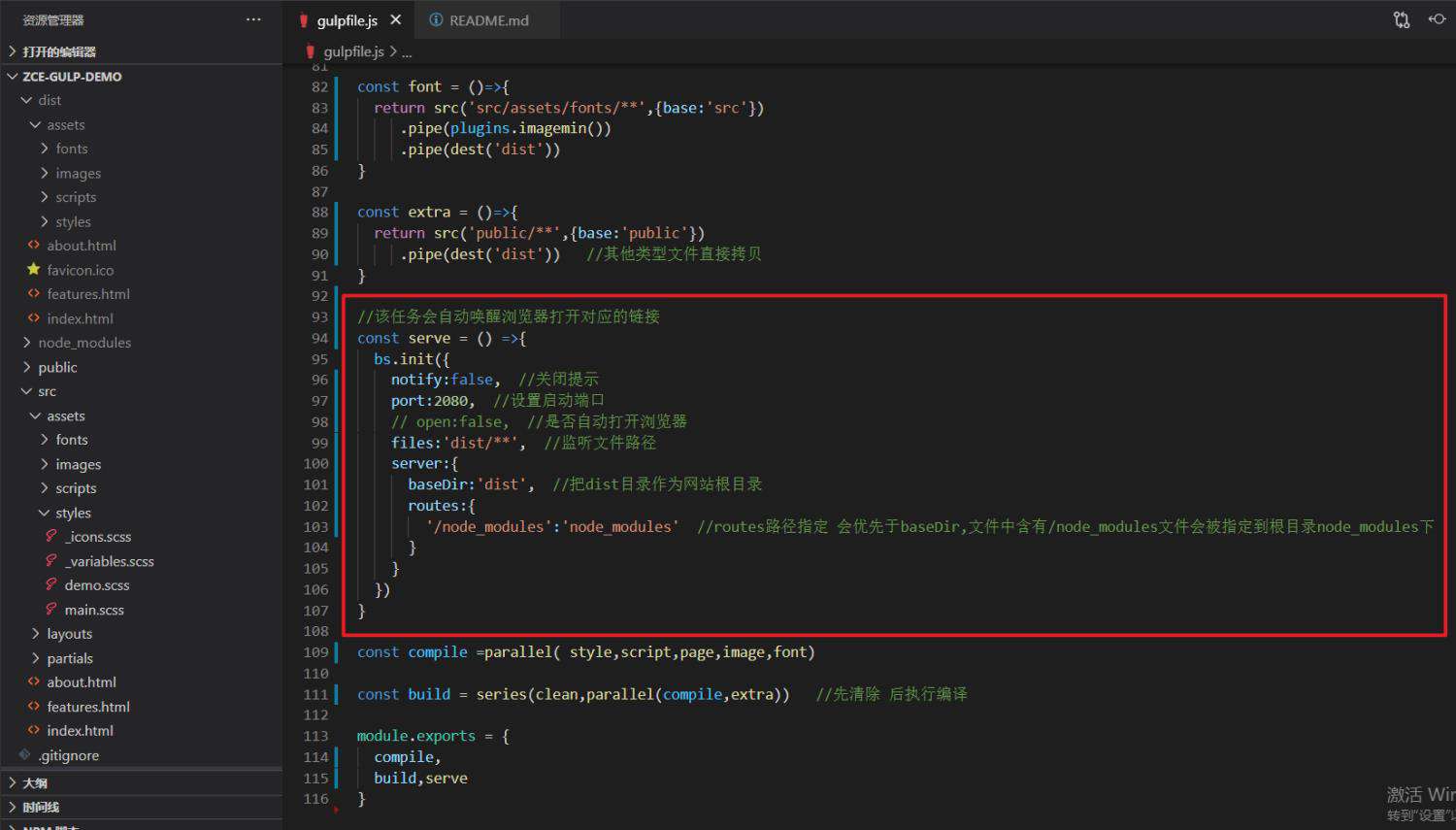Image resolution: width=1456 pixels, height=830 pixels.
Task: Click the 'const serve' declaration text
Action: [404, 338]
